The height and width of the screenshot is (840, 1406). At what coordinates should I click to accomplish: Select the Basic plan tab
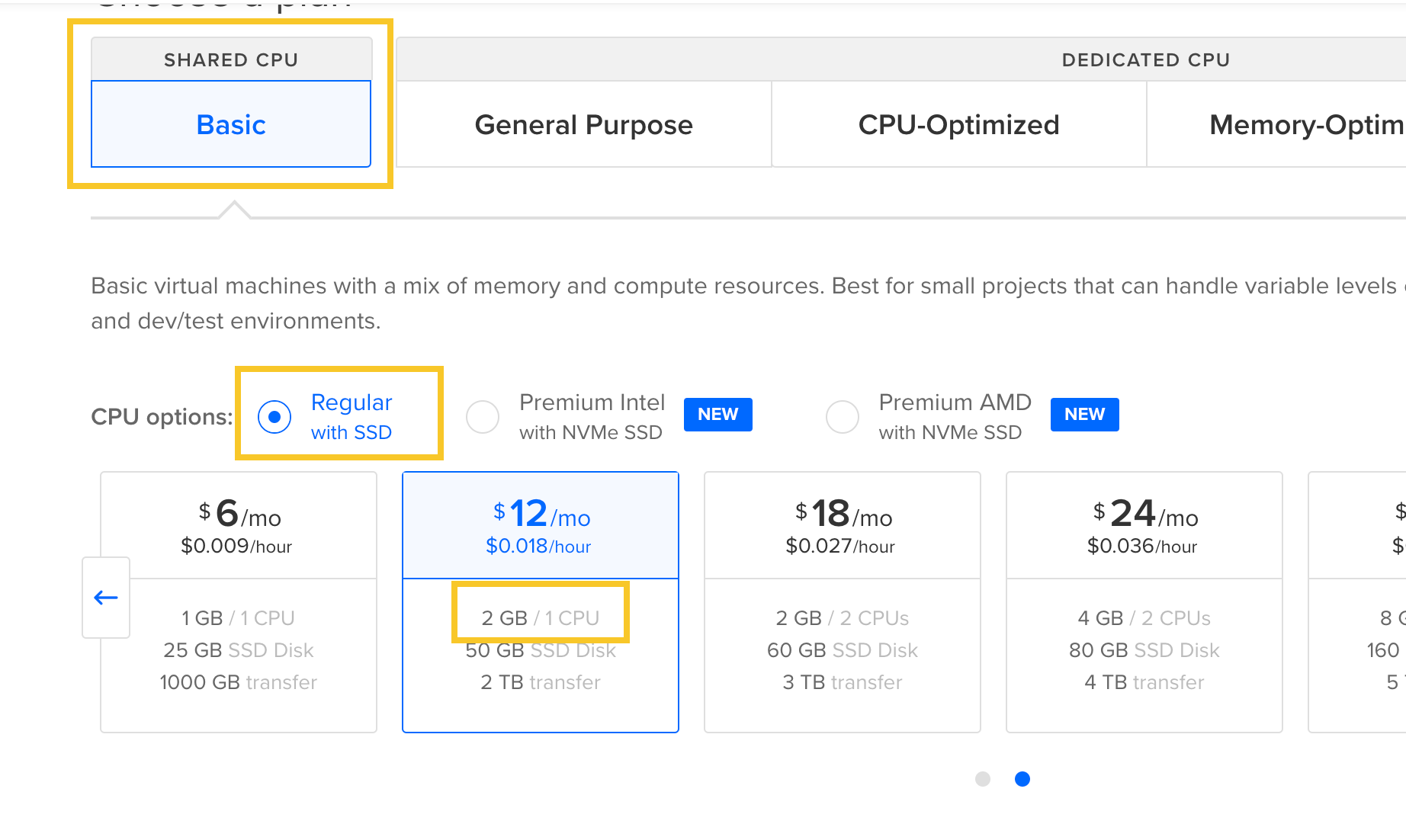point(231,124)
